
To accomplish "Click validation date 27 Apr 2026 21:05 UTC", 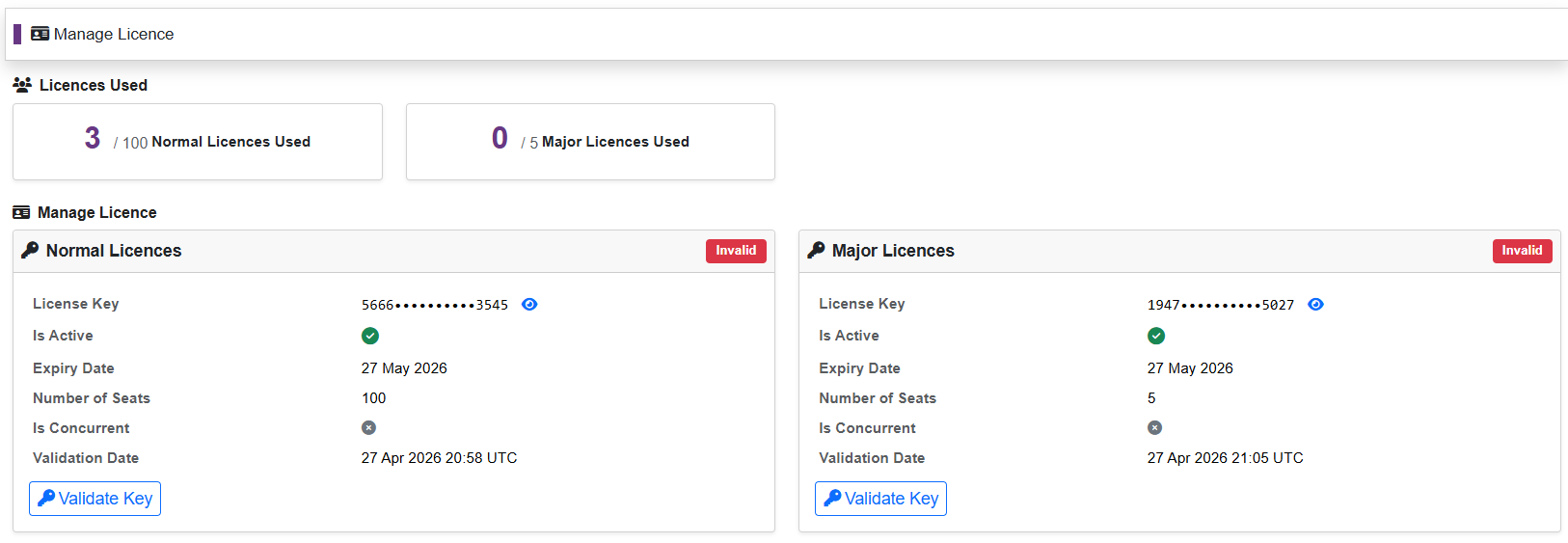I will click(1225, 458).
